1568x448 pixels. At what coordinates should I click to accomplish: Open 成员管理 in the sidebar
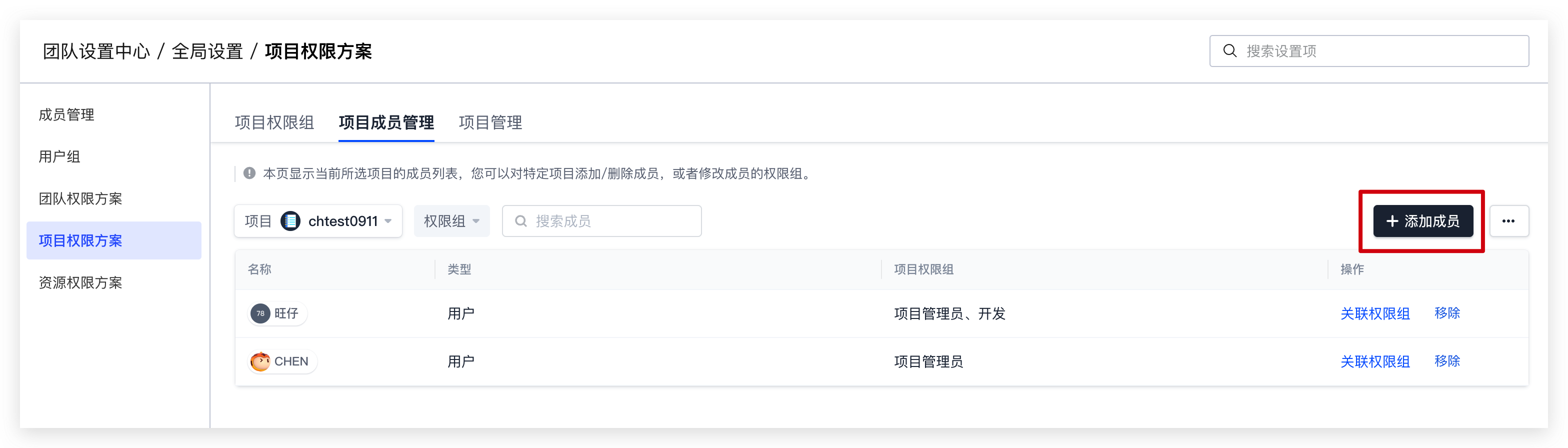[66, 115]
